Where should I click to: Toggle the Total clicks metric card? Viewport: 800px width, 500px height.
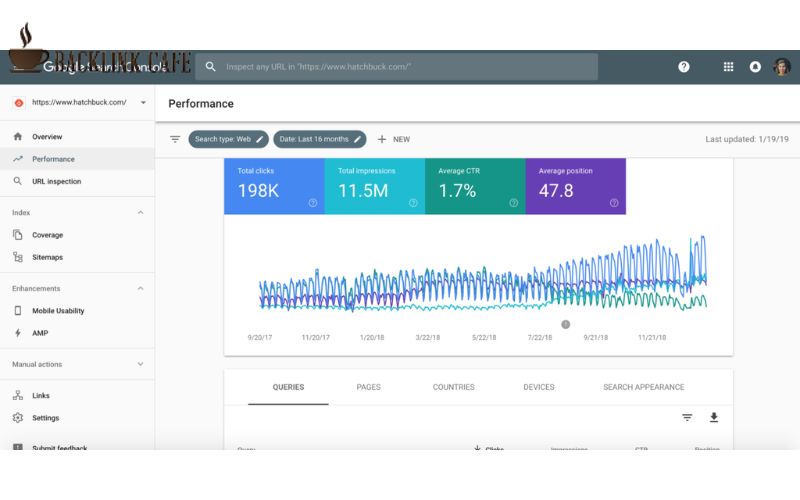(274, 186)
